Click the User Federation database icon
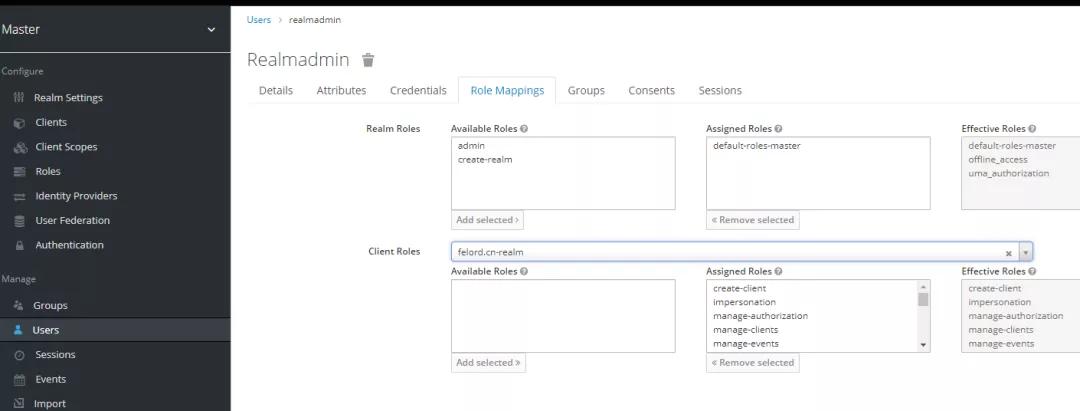 [x=19, y=221]
